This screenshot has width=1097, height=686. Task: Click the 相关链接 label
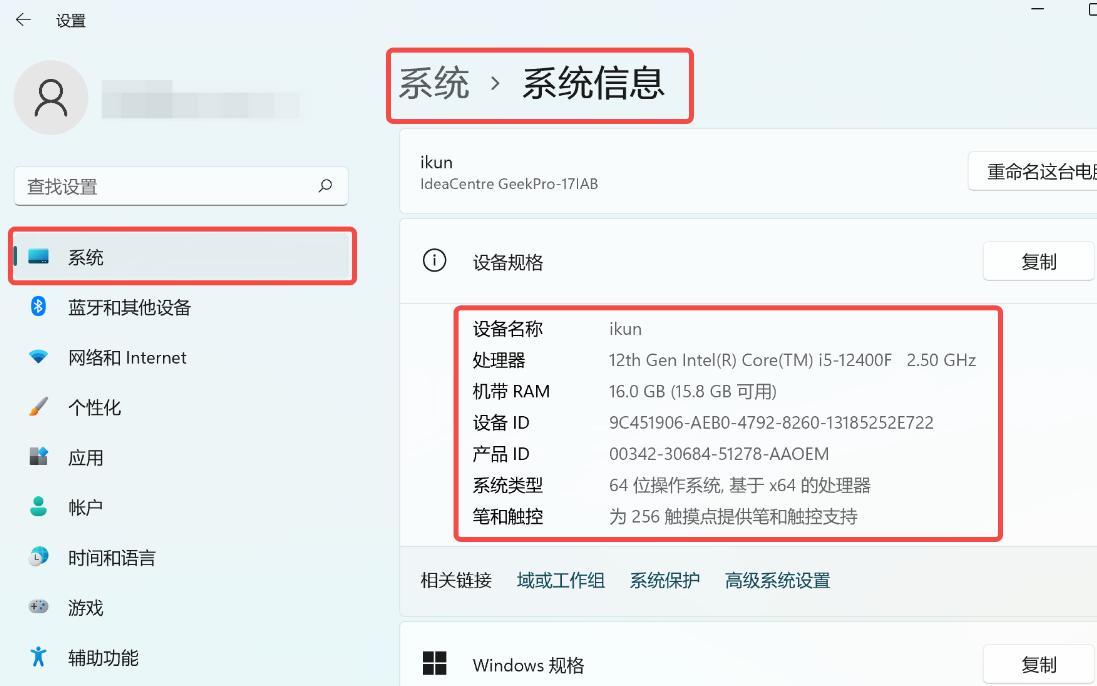coord(456,580)
